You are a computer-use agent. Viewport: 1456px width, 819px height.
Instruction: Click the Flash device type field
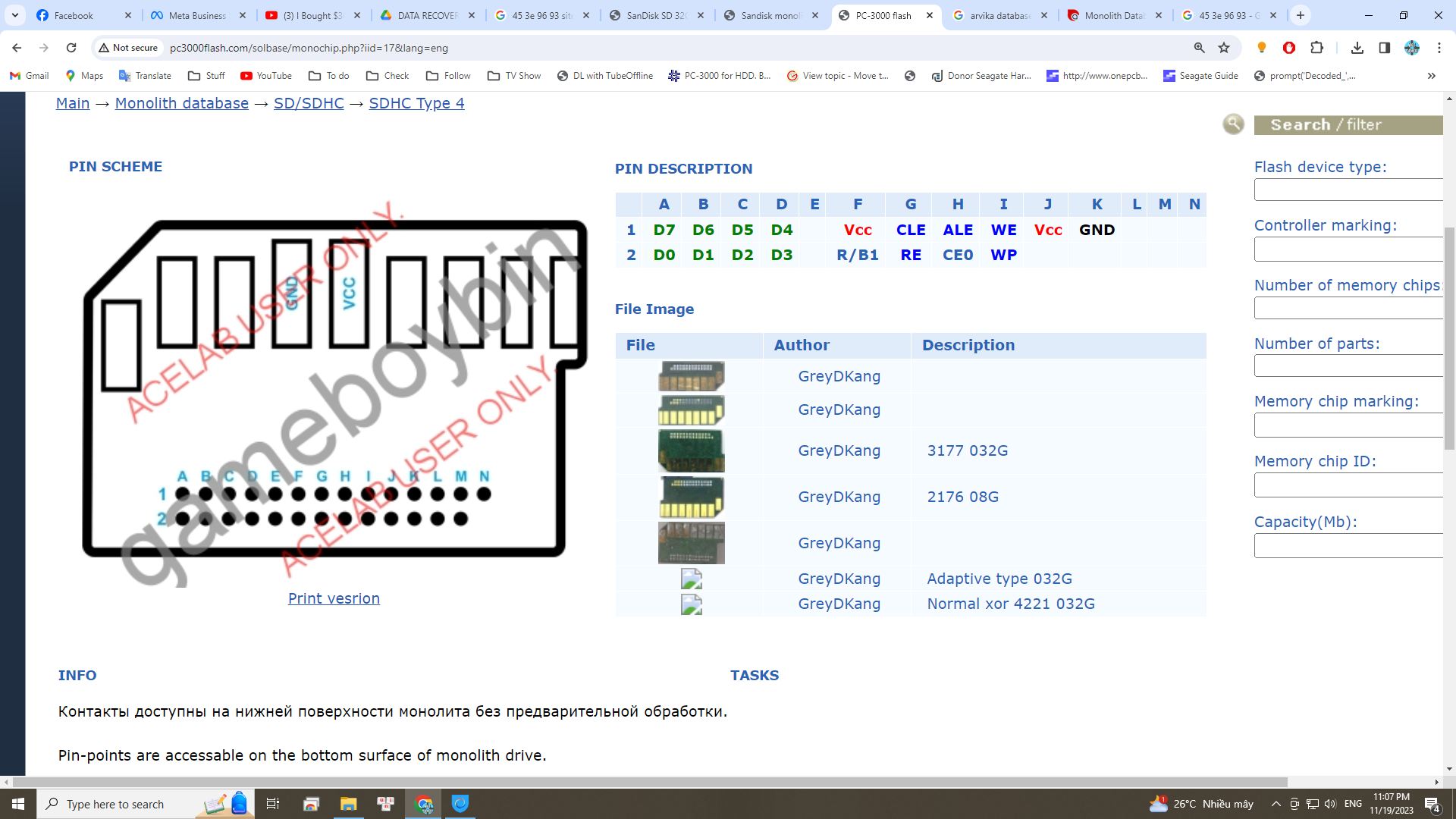tap(1348, 190)
